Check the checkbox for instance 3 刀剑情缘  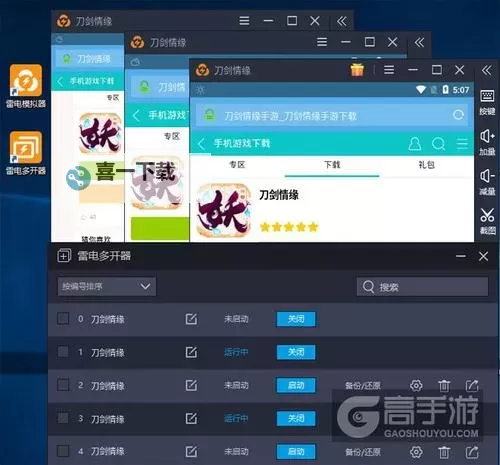[63, 418]
